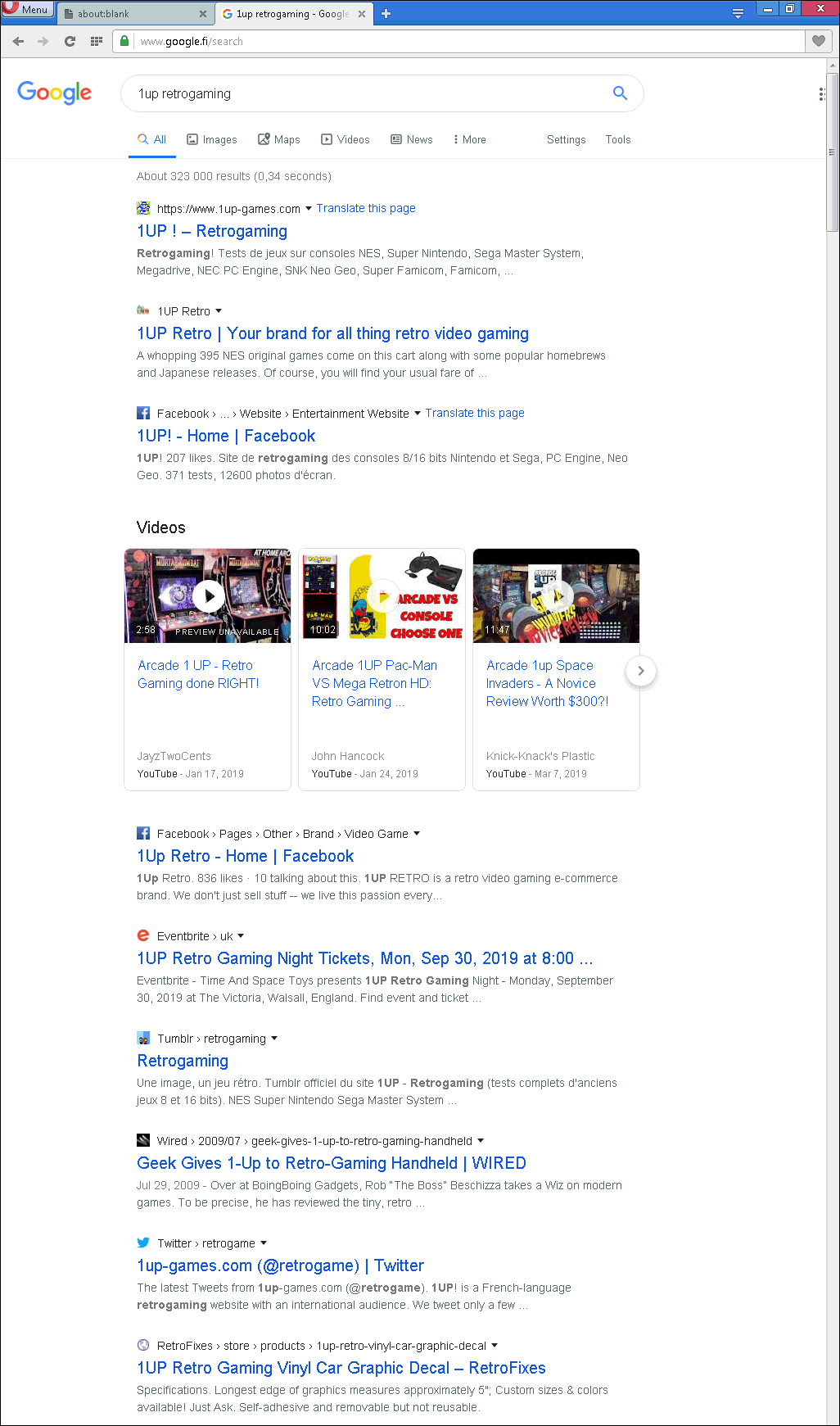The height and width of the screenshot is (1426, 840).
Task: Open 1up-games.com (@retrogame) Twitter result
Action: point(281,1265)
